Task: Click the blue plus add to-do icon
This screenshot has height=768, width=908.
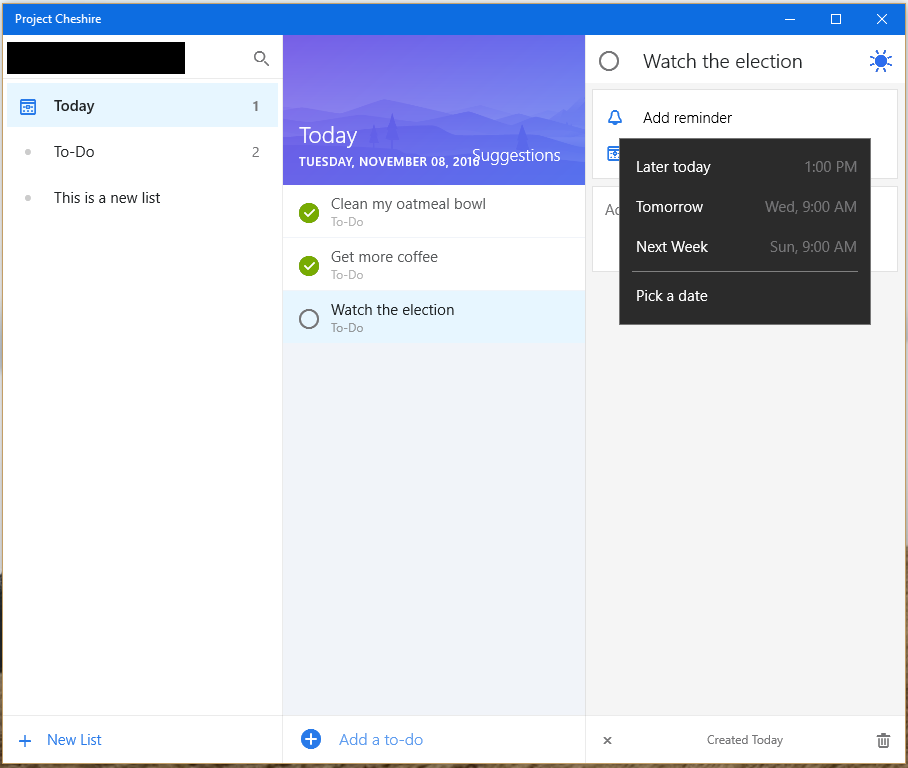Action: [x=311, y=739]
